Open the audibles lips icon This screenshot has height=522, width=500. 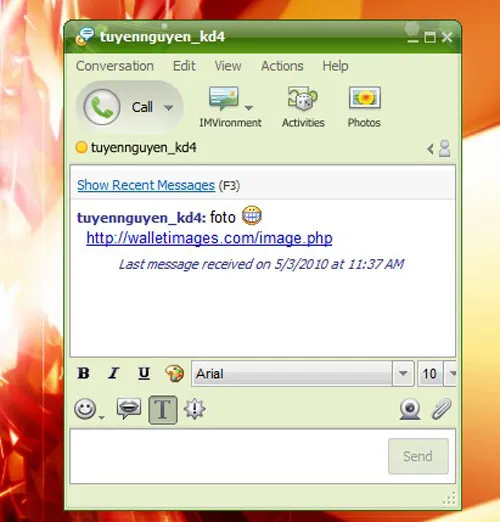(x=129, y=408)
